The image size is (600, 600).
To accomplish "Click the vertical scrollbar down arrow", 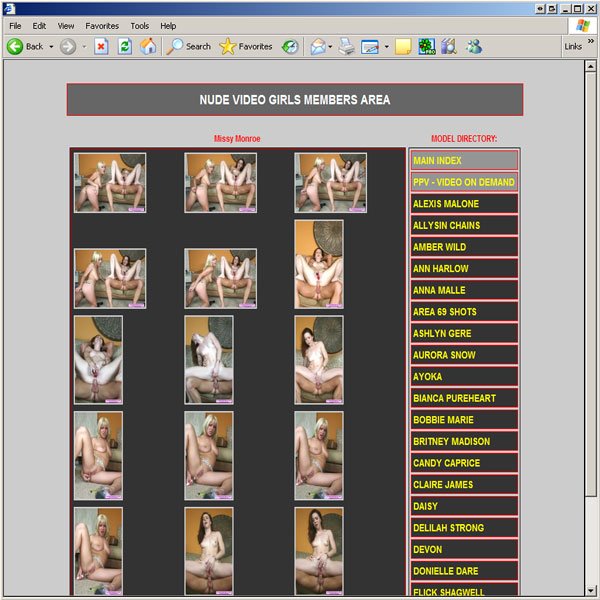I will pos(590,592).
